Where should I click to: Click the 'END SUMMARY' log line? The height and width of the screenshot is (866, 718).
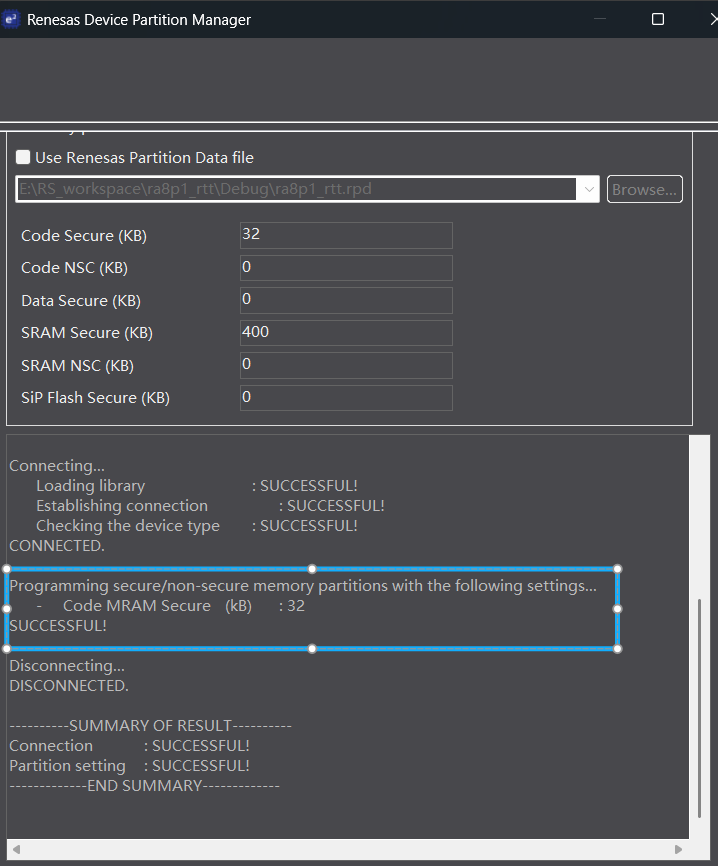[x=145, y=786]
